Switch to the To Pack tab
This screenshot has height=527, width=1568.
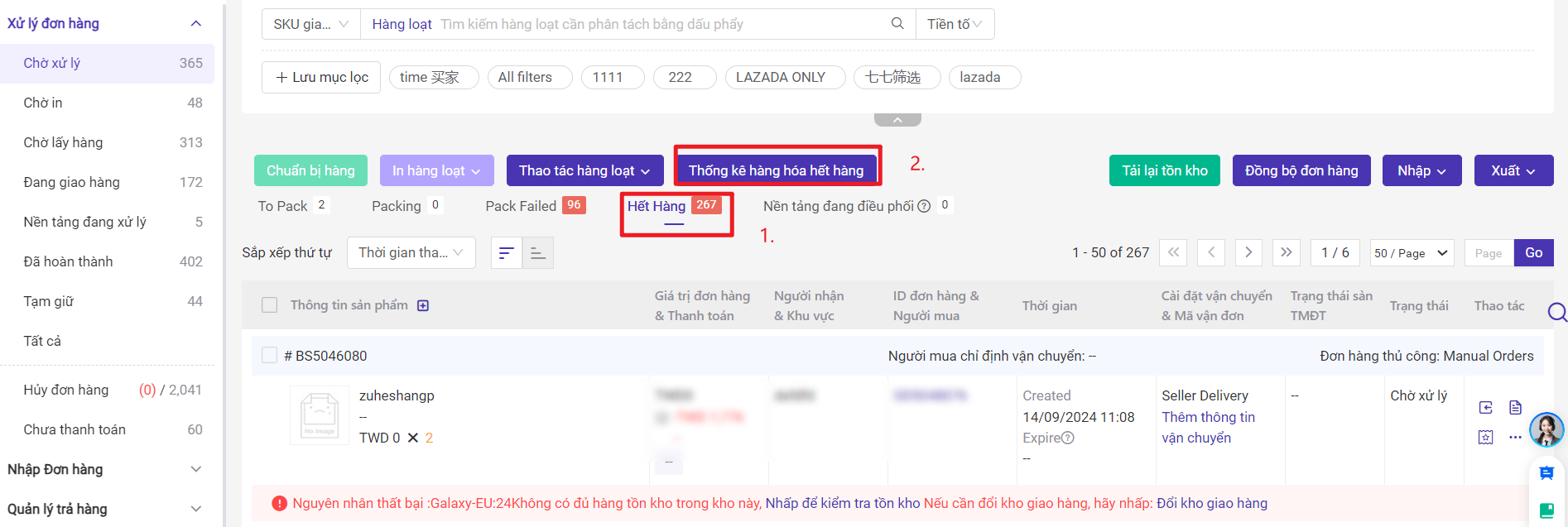tap(293, 206)
